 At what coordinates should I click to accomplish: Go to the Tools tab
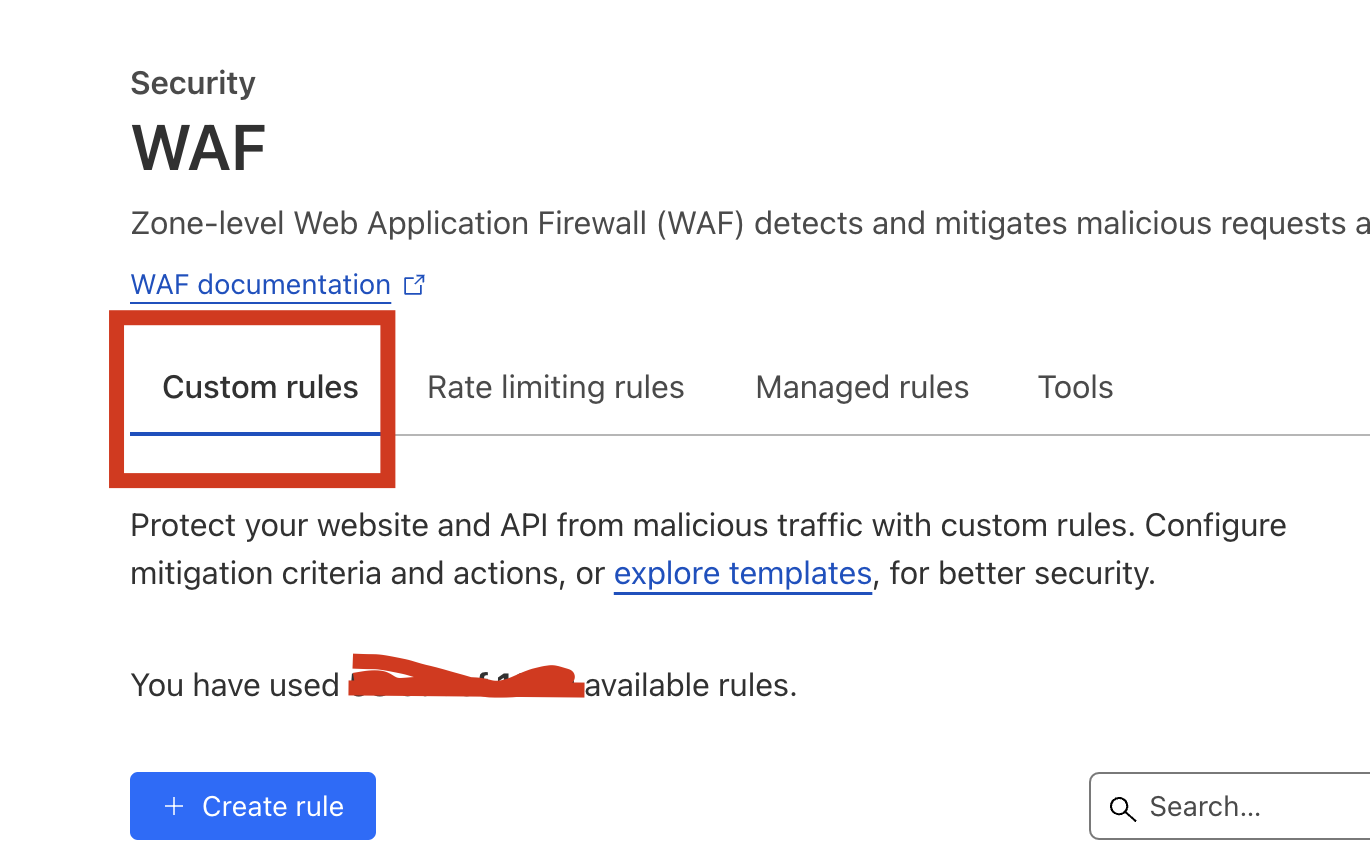tap(1075, 388)
